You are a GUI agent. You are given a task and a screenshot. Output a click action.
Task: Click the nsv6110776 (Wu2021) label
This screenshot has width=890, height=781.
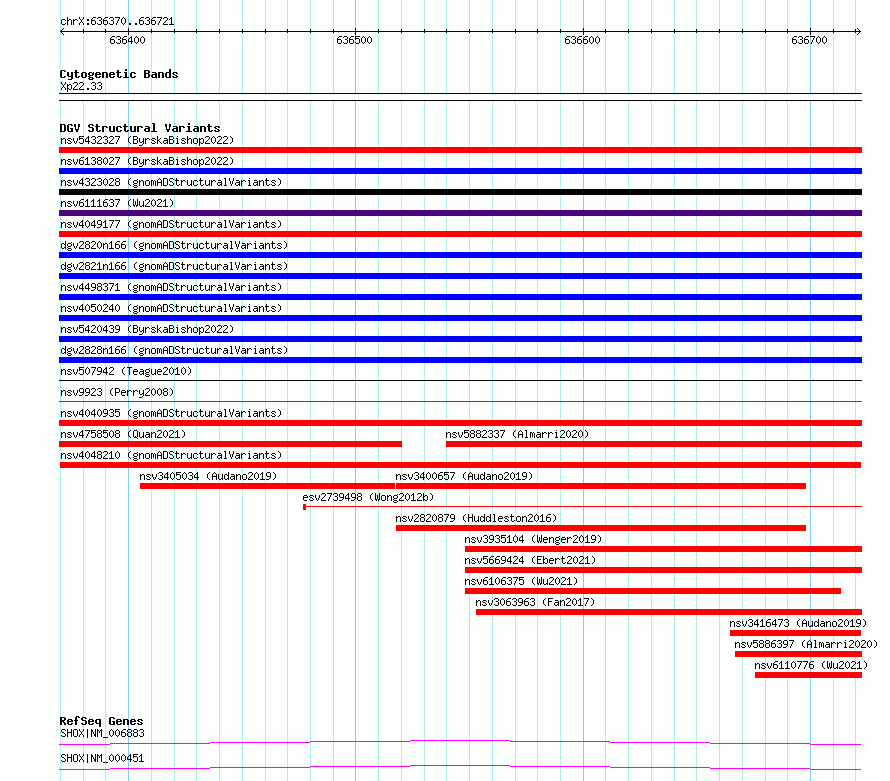[x=811, y=665]
